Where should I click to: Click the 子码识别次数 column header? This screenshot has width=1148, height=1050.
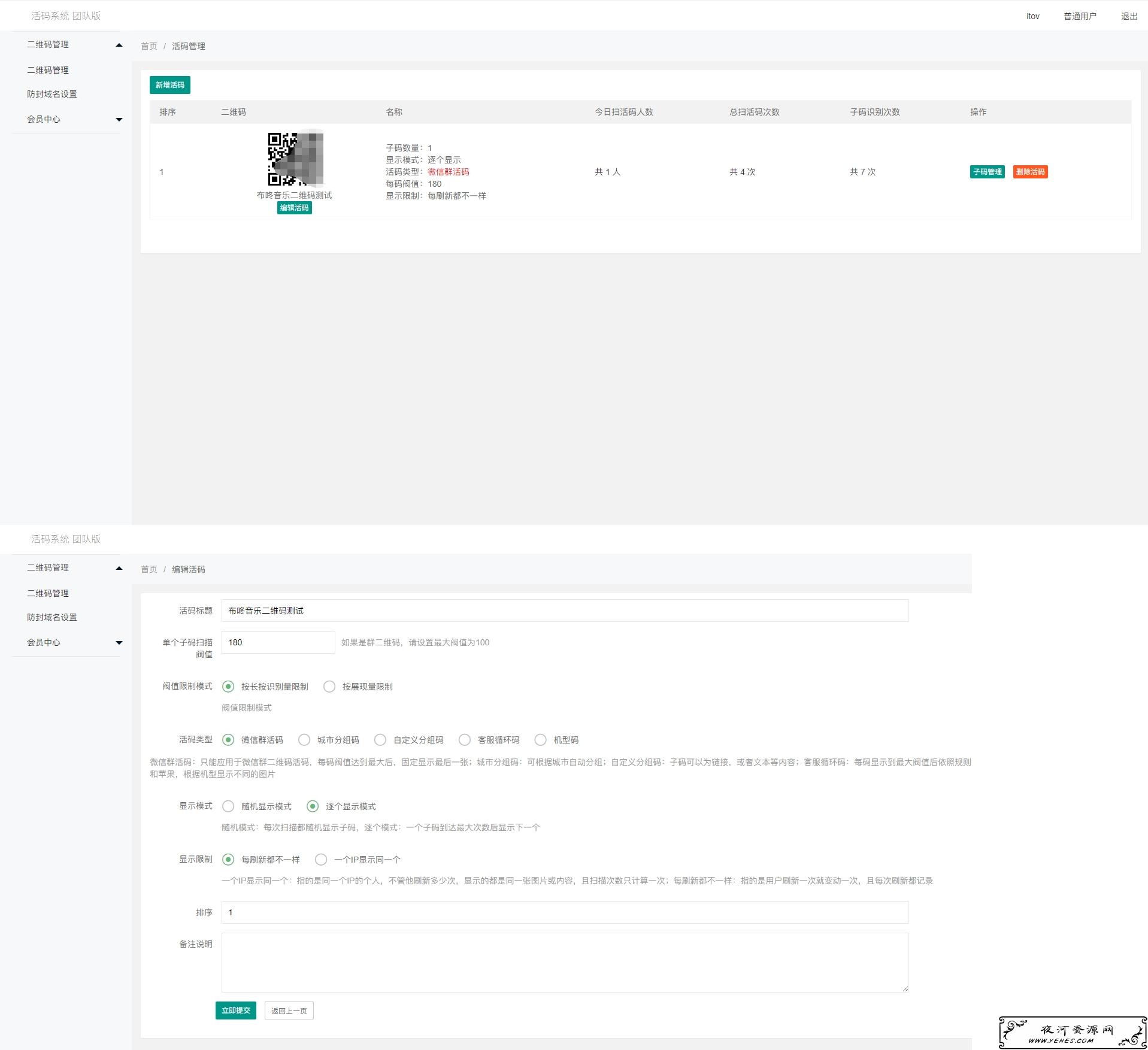click(x=874, y=112)
